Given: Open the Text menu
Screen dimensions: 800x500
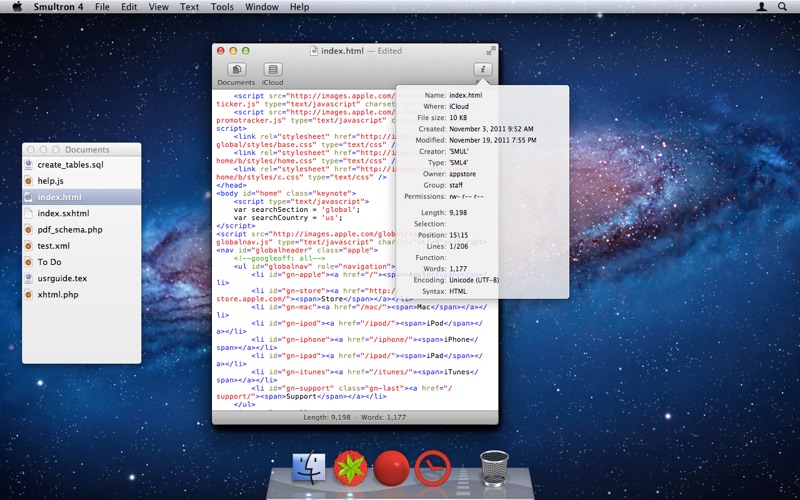Looking at the screenshot, I should 189,7.
